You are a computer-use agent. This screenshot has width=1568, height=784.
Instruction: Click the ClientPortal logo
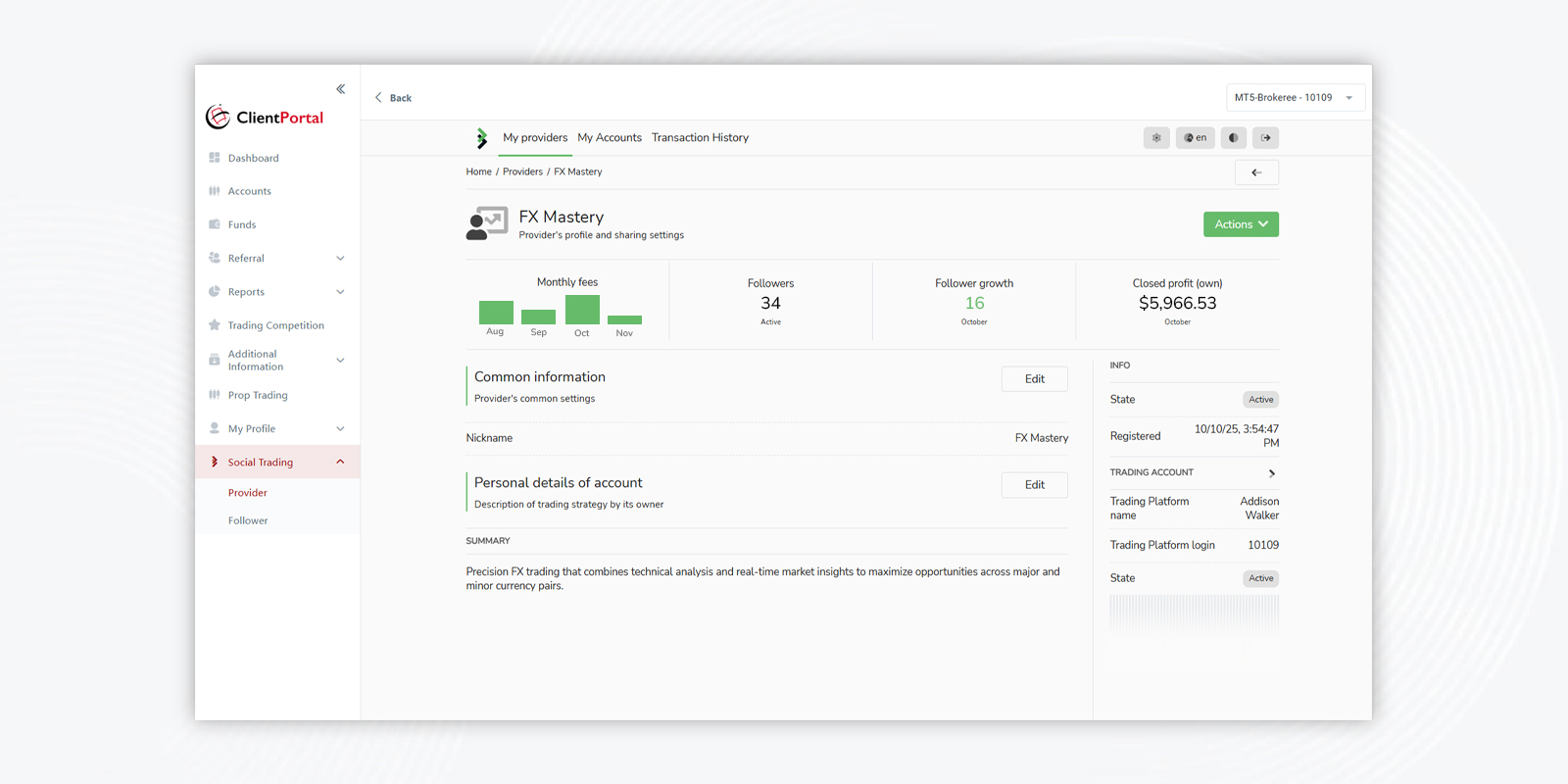point(265,118)
